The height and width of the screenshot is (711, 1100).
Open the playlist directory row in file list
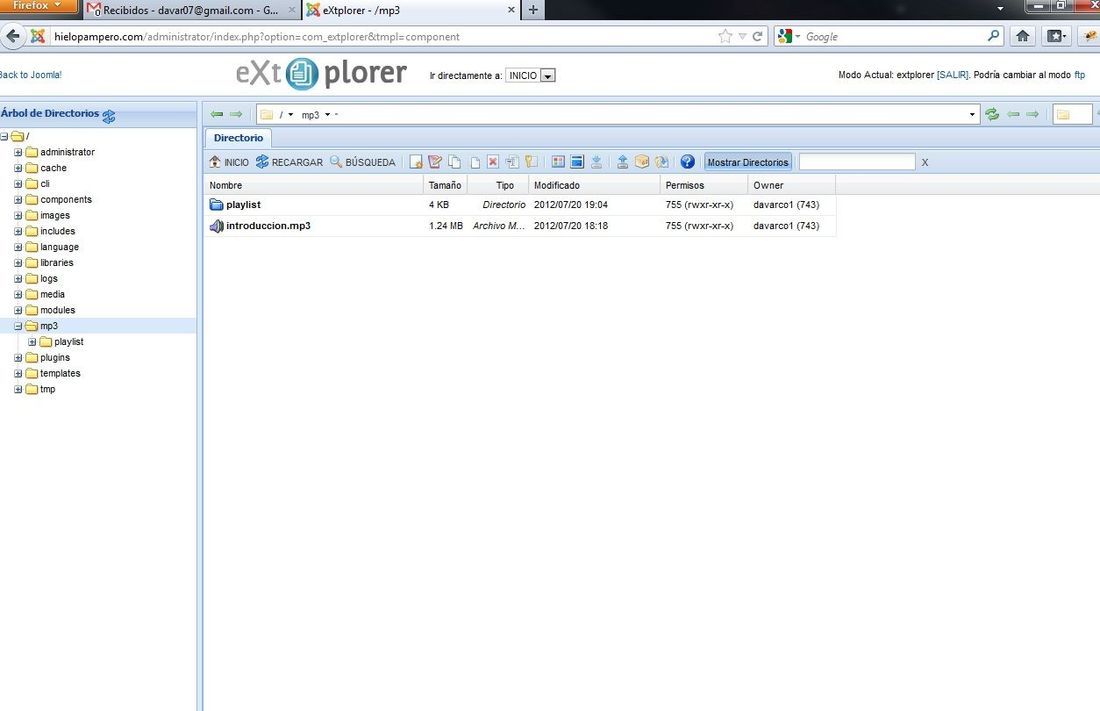[519, 205]
